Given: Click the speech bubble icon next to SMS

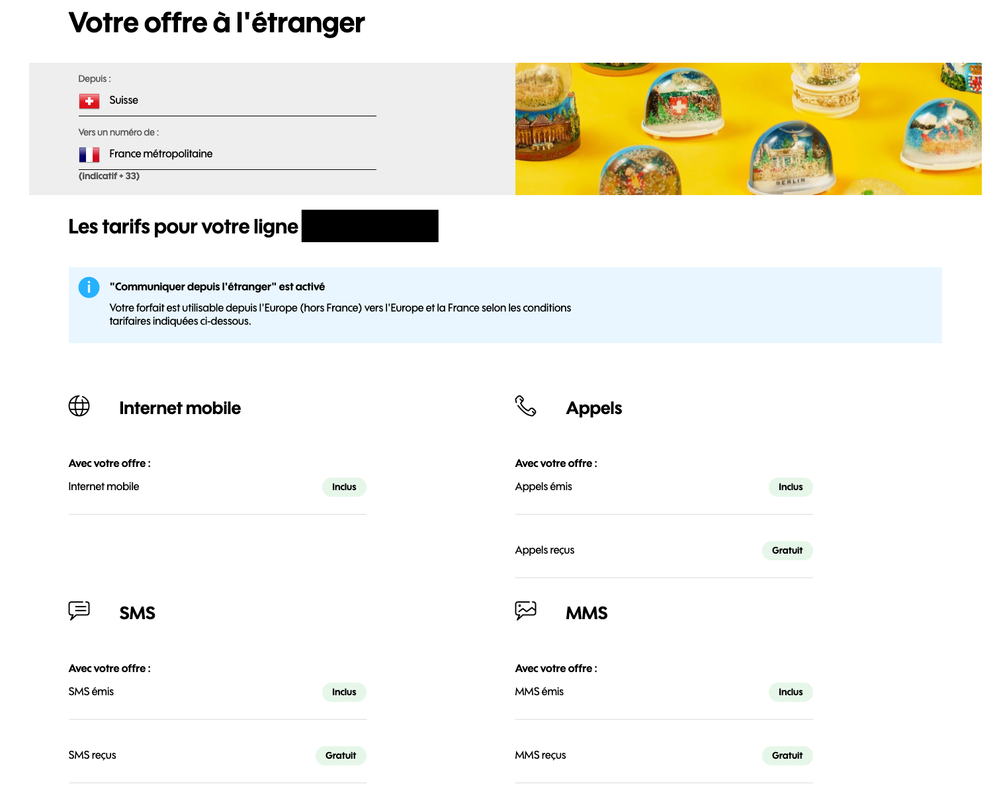Looking at the screenshot, I should tap(79, 611).
